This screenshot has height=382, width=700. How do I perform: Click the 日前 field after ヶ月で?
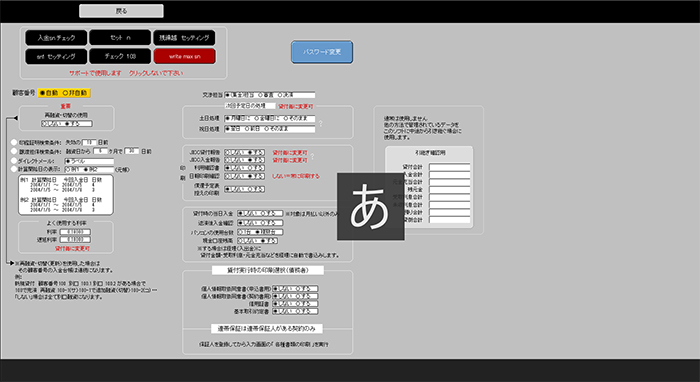tap(132, 151)
